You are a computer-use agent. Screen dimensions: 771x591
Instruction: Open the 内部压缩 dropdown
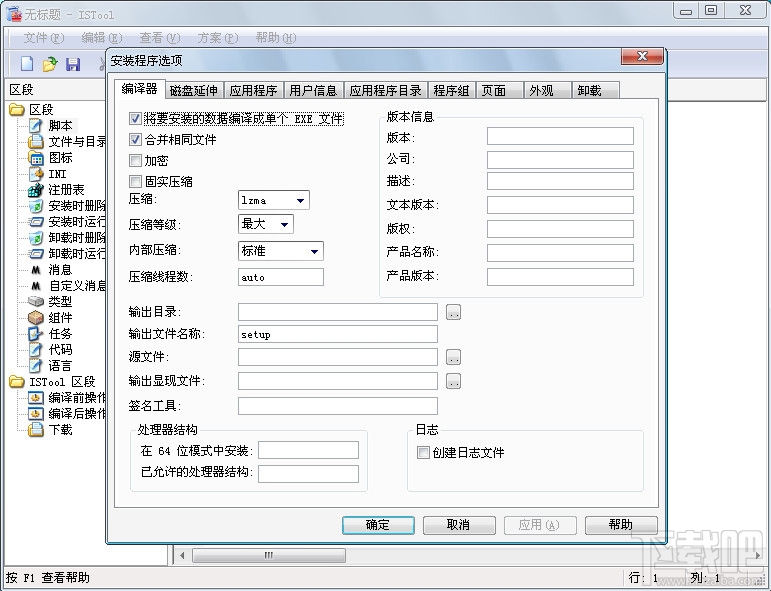click(x=281, y=251)
